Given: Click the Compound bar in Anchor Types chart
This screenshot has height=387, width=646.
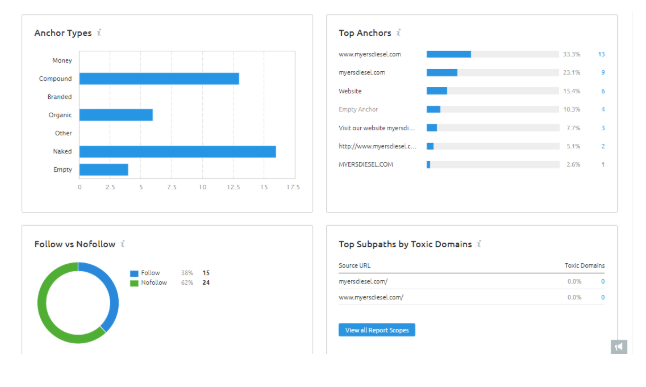Looking at the screenshot, I should click(159, 79).
